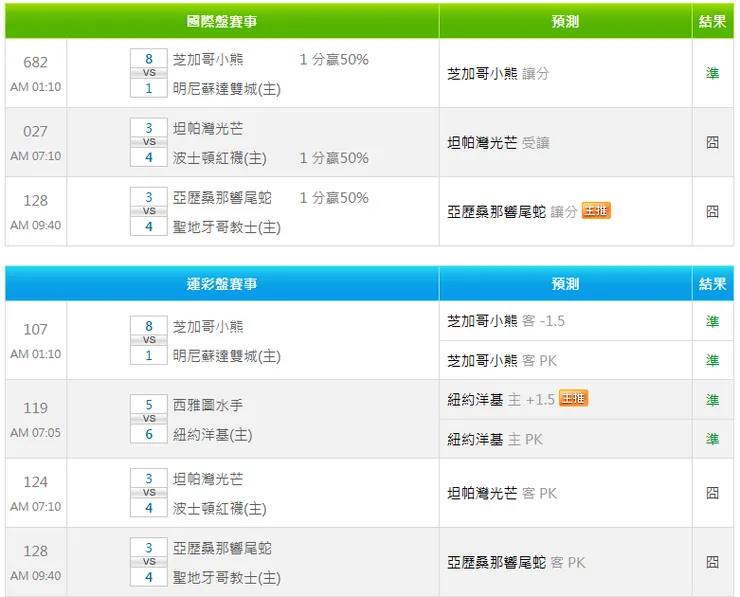Click score 5 for 西雅圖水手
Image resolution: width=740 pixels, height=597 pixels.
[x=149, y=404]
